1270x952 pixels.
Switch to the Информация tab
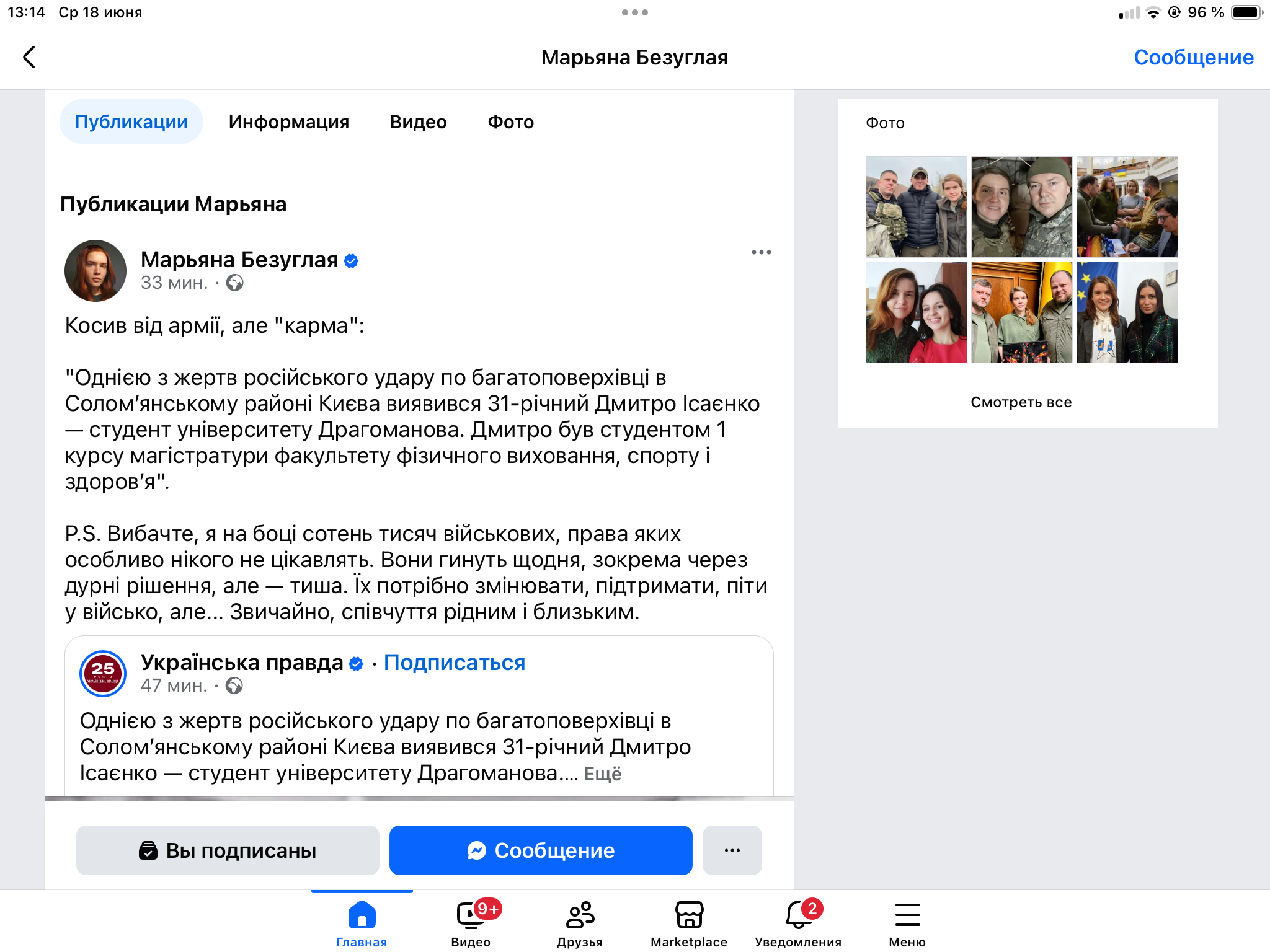click(x=289, y=122)
